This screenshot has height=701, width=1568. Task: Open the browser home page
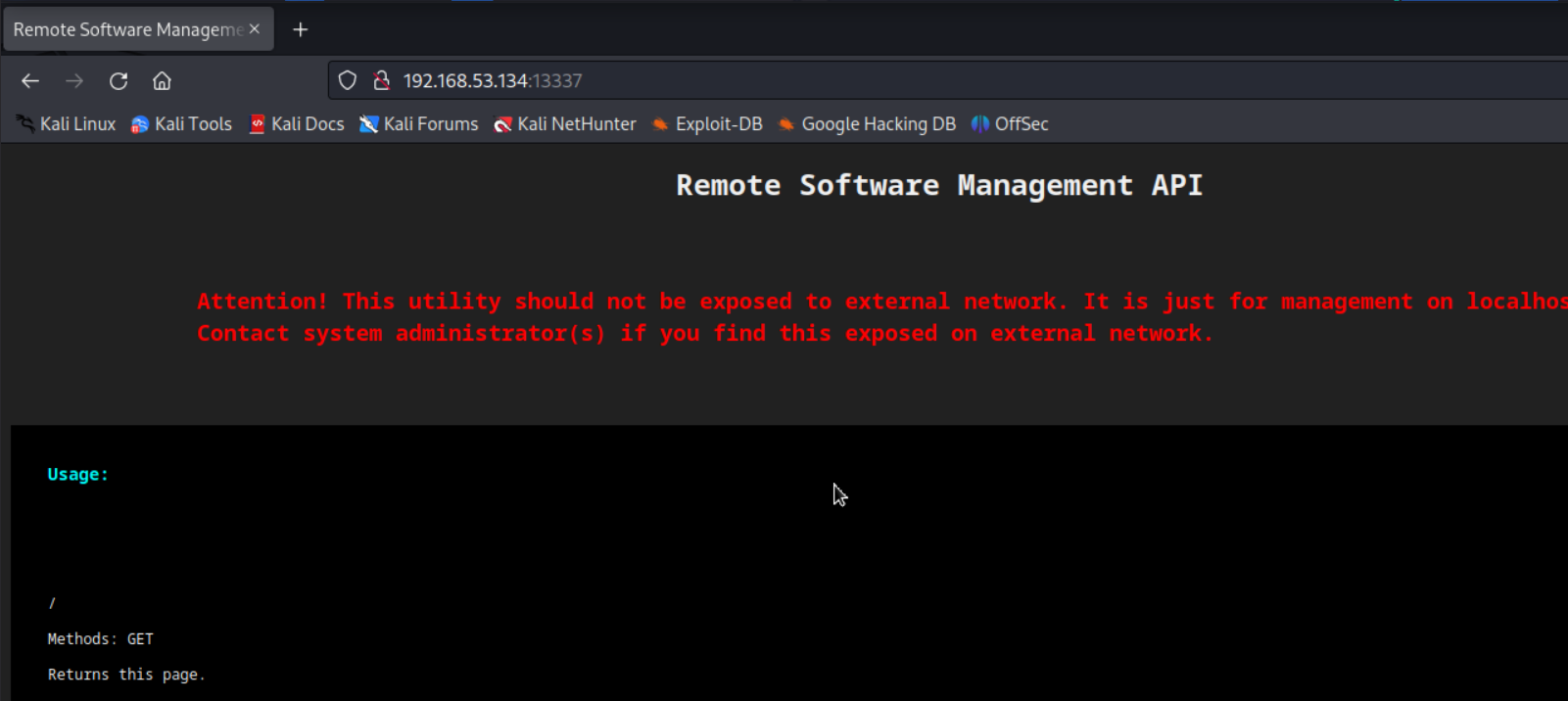click(x=162, y=81)
